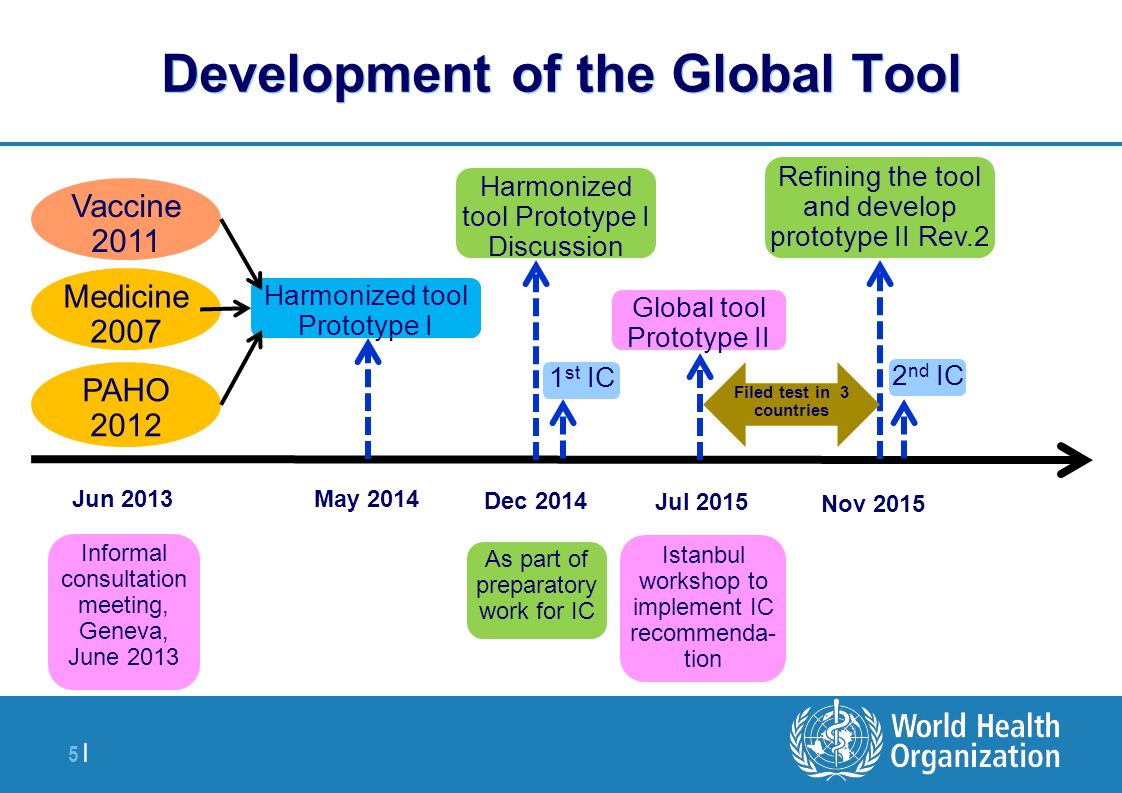Click the short dashed arrow below '2nd IC'
Viewport: 1122px width, 793px height.
[x=904, y=429]
